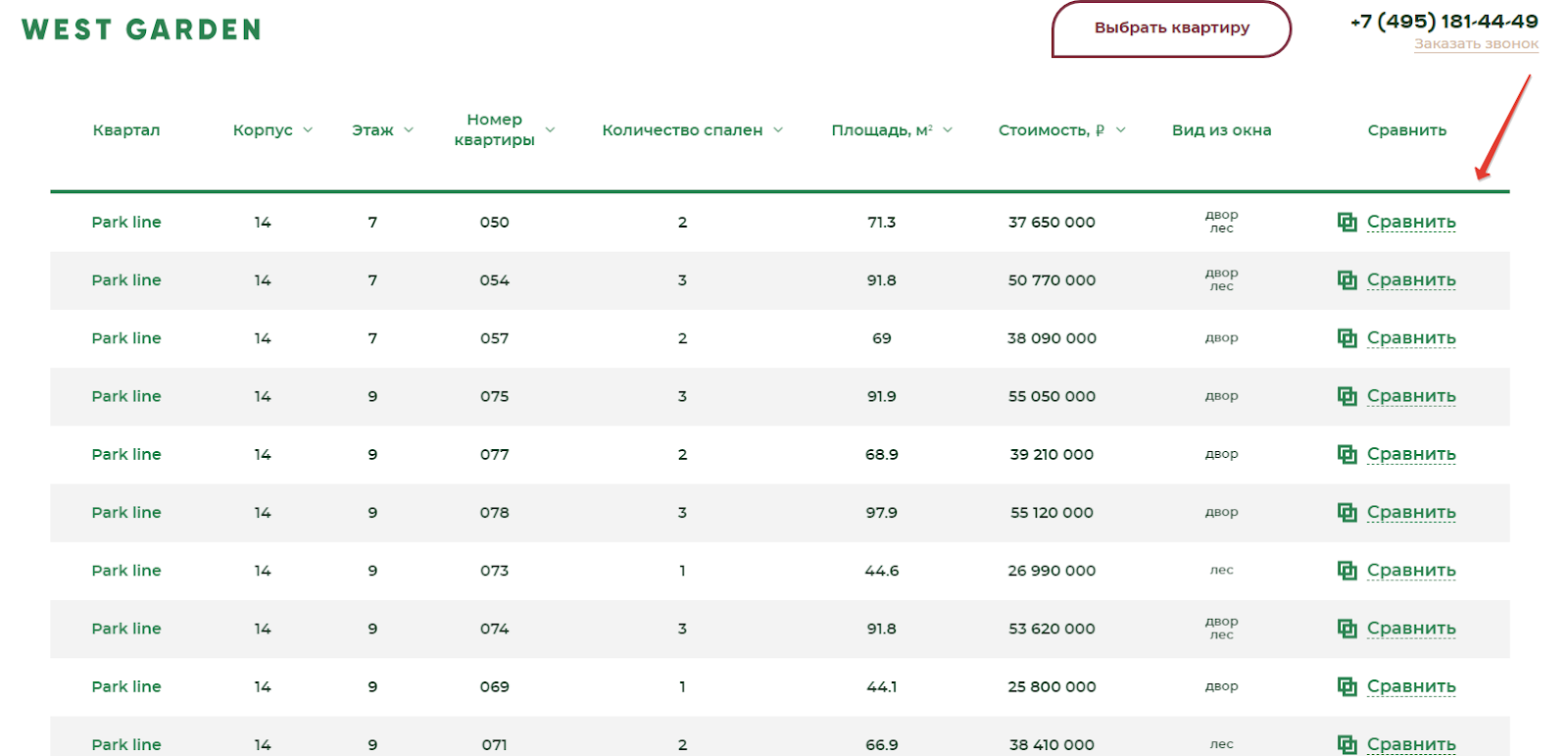Click apartment number 074
Screen dimensions: 1568x756
coord(494,629)
